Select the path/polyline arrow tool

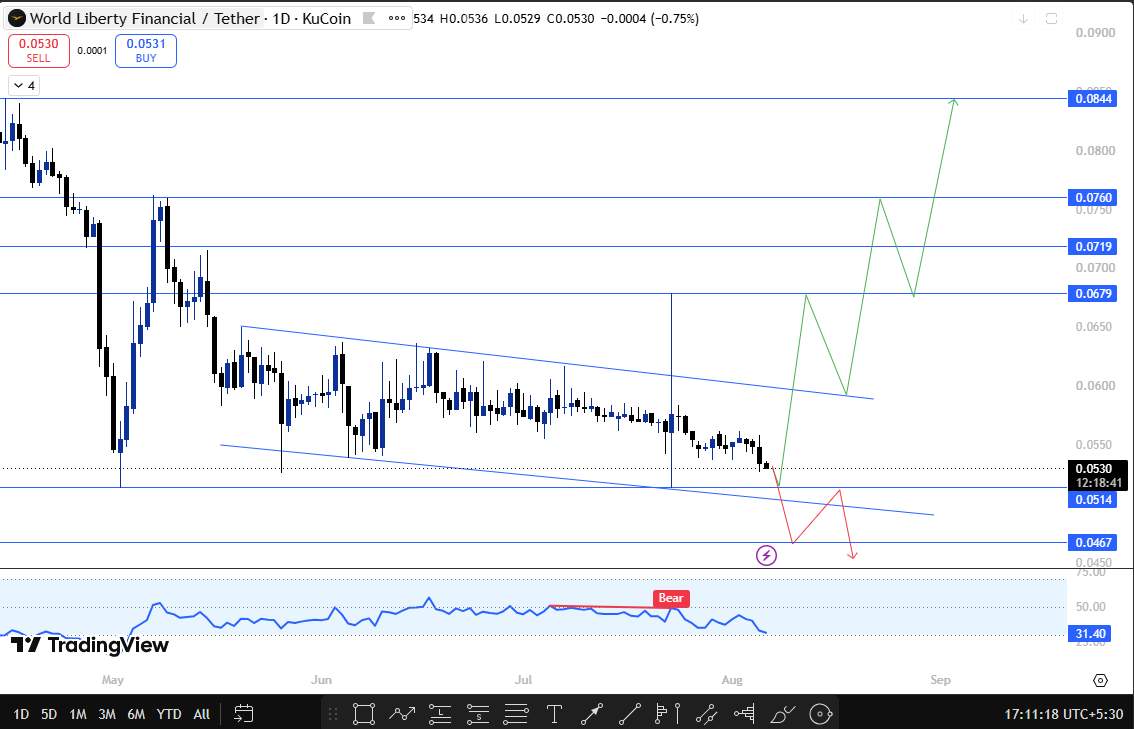coord(401,714)
